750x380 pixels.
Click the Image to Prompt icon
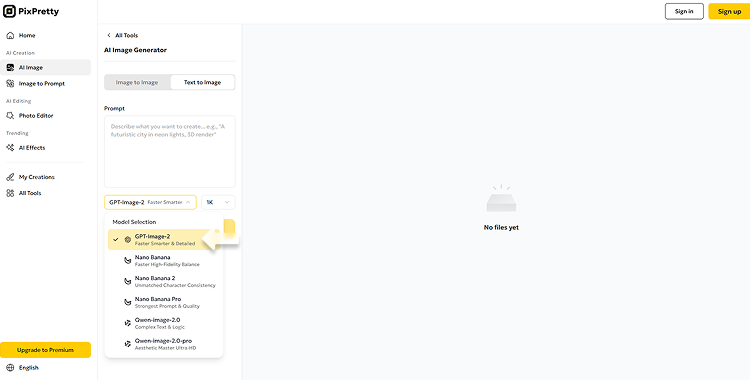[x=10, y=84]
